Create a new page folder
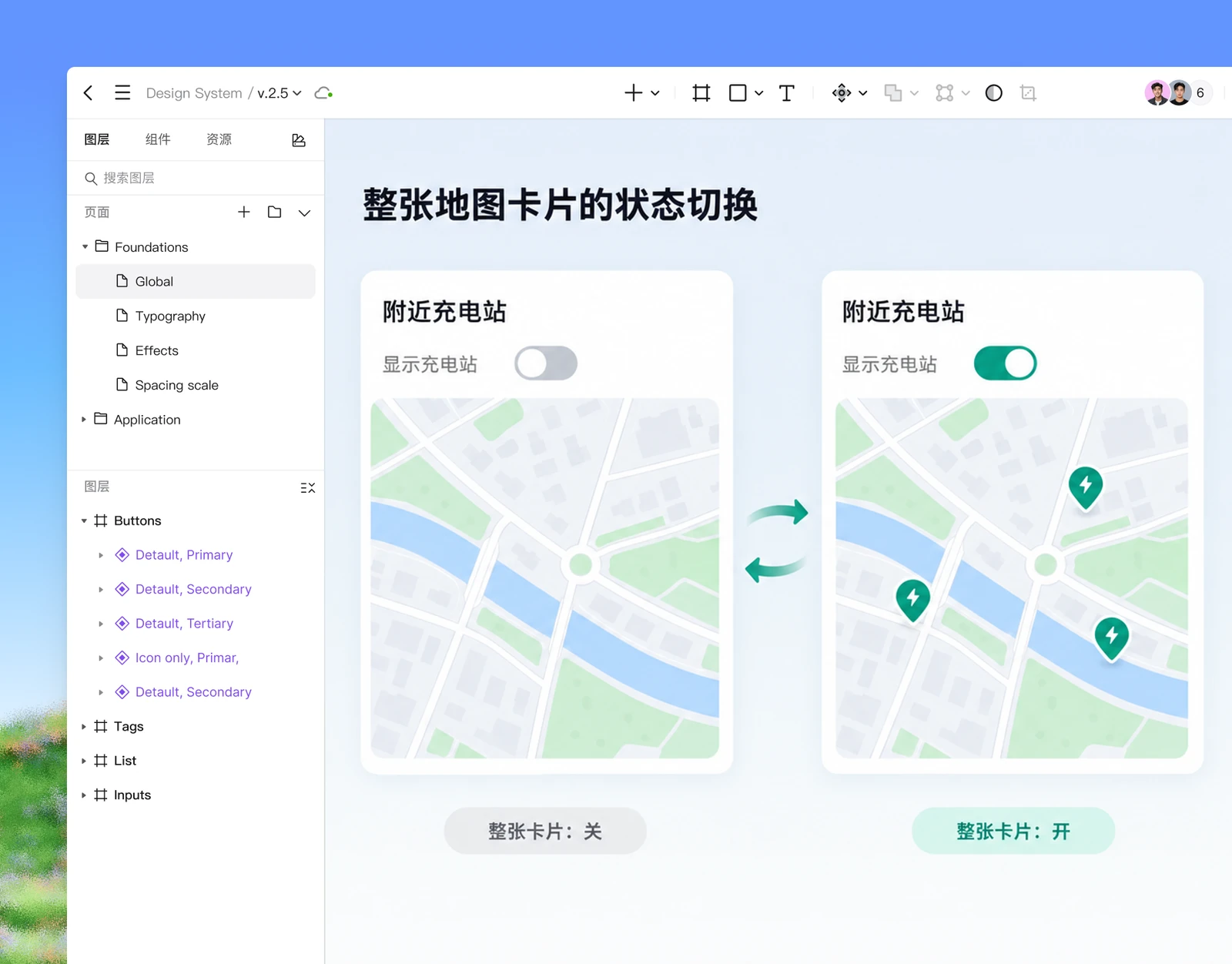The image size is (1232, 964). (274, 212)
